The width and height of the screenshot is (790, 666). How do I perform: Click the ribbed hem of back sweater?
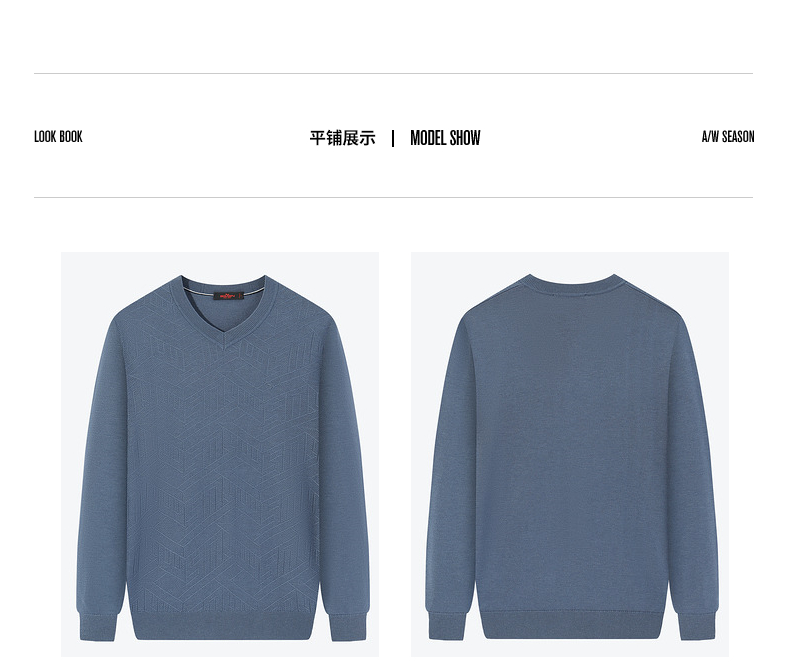[572, 625]
